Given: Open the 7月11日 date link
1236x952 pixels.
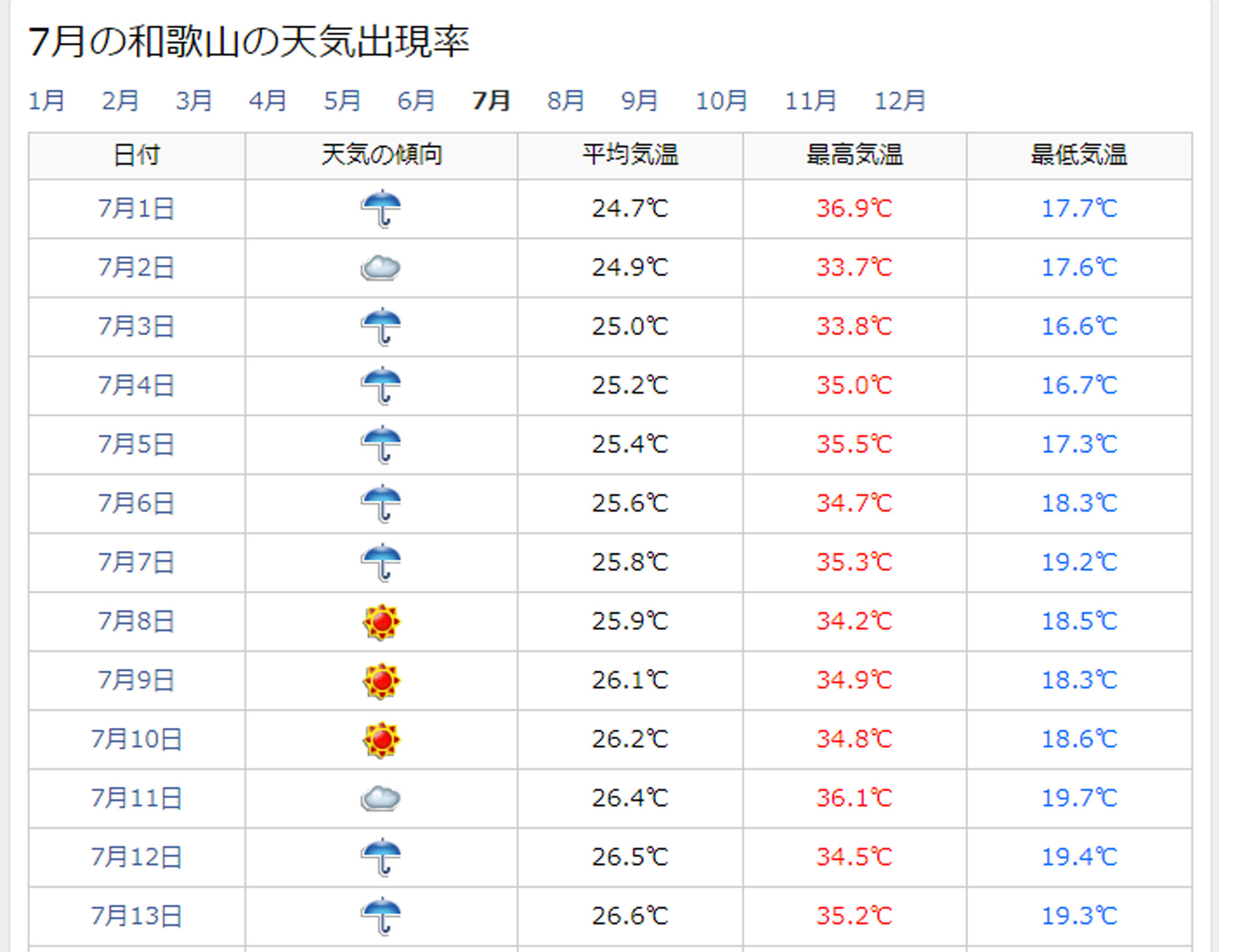Looking at the screenshot, I should (x=137, y=798).
